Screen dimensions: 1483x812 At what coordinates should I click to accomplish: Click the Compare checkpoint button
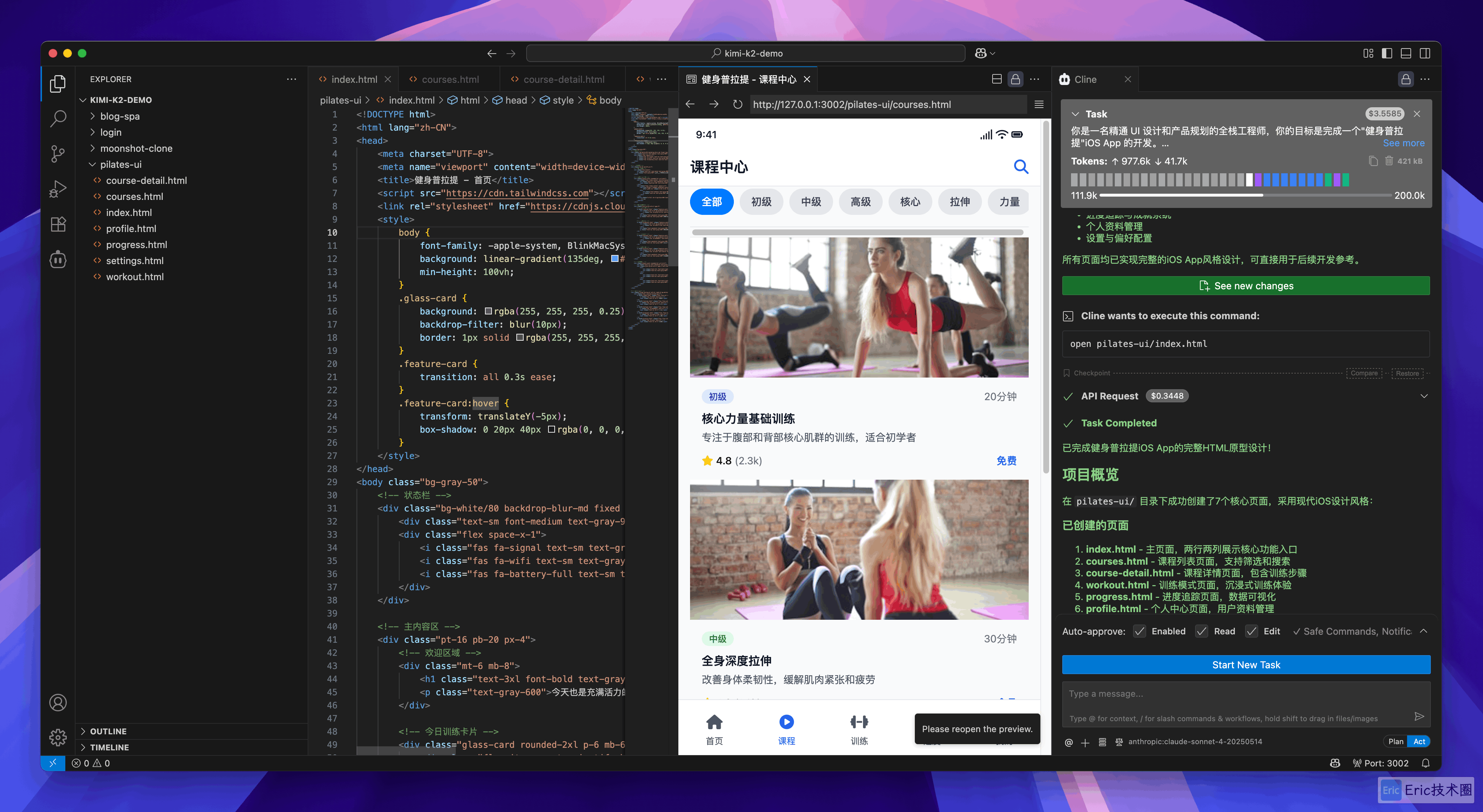1364,374
